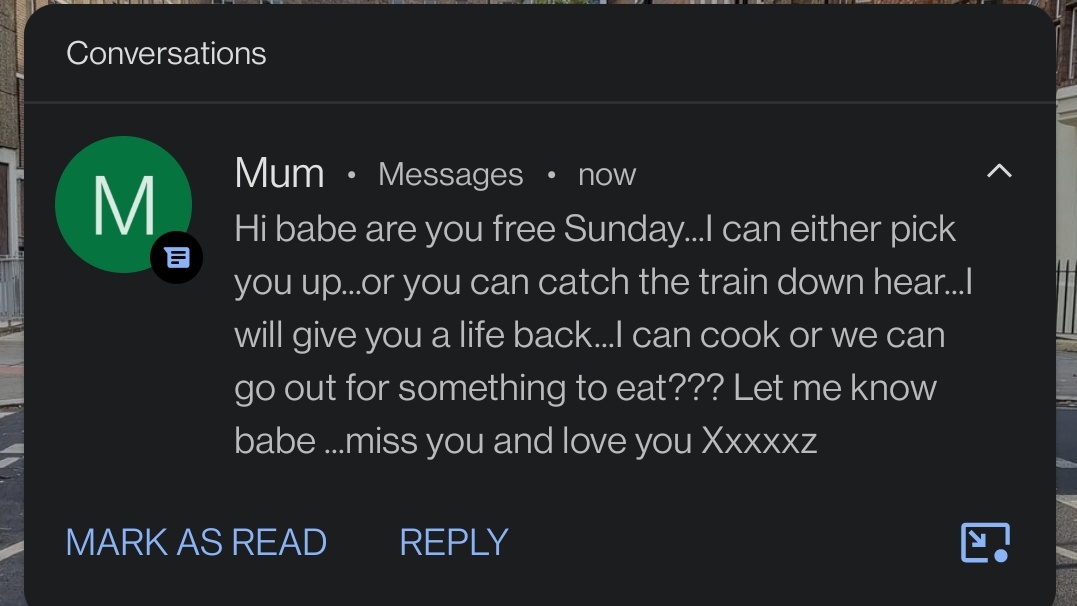Image resolution: width=1077 pixels, height=606 pixels.
Task: Click the "Messages" app name label
Action: (x=450, y=175)
